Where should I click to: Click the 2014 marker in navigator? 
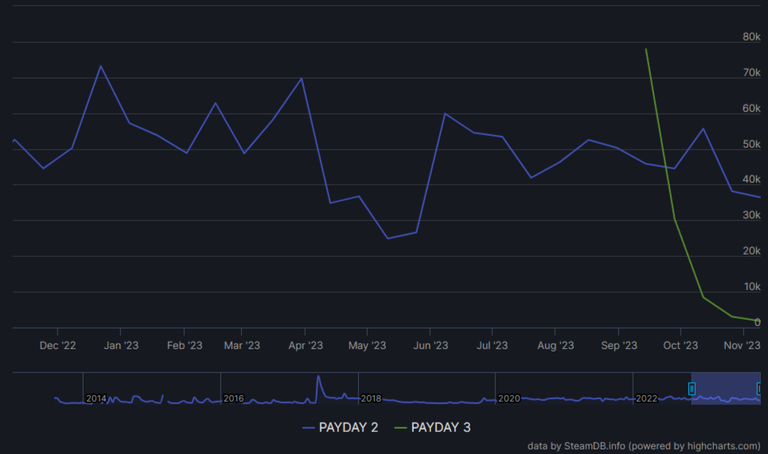96,399
